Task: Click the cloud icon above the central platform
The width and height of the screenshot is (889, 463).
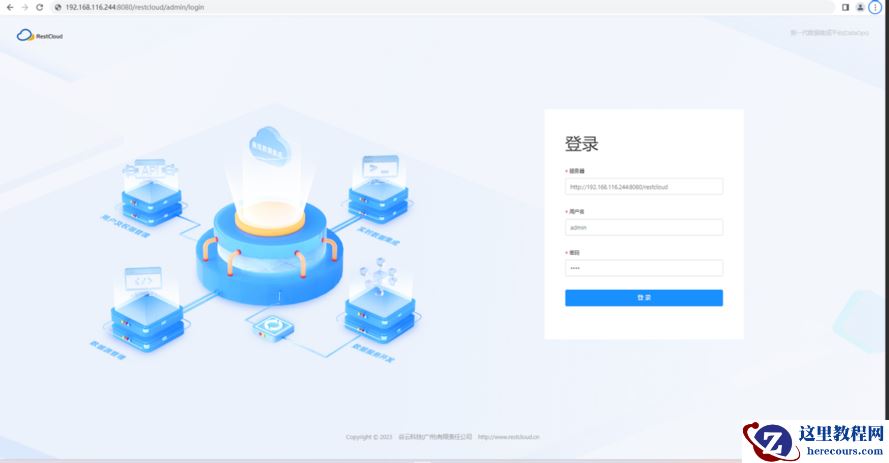Action: tap(269, 145)
